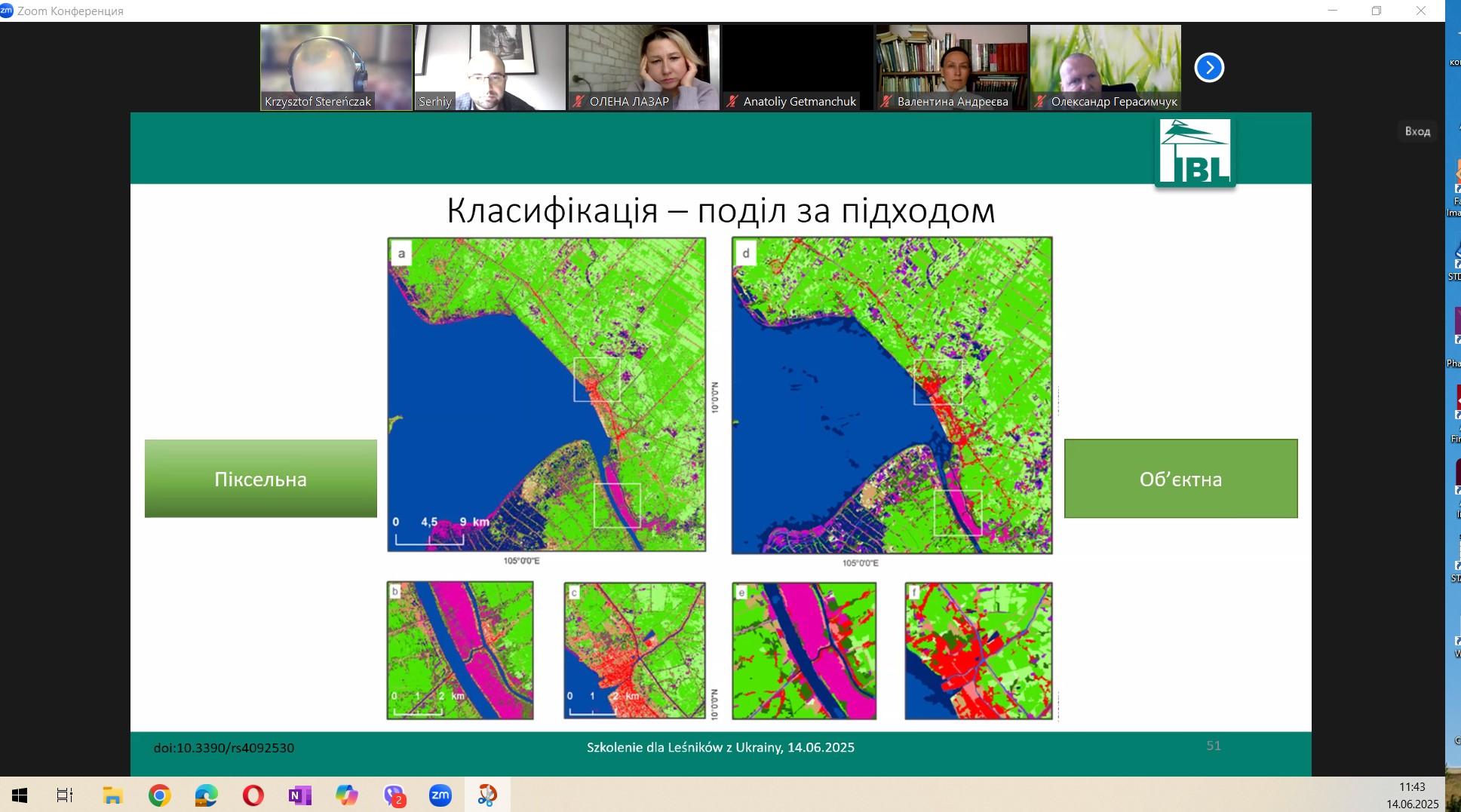Switch to Zoom in the taskbar

[x=440, y=795]
